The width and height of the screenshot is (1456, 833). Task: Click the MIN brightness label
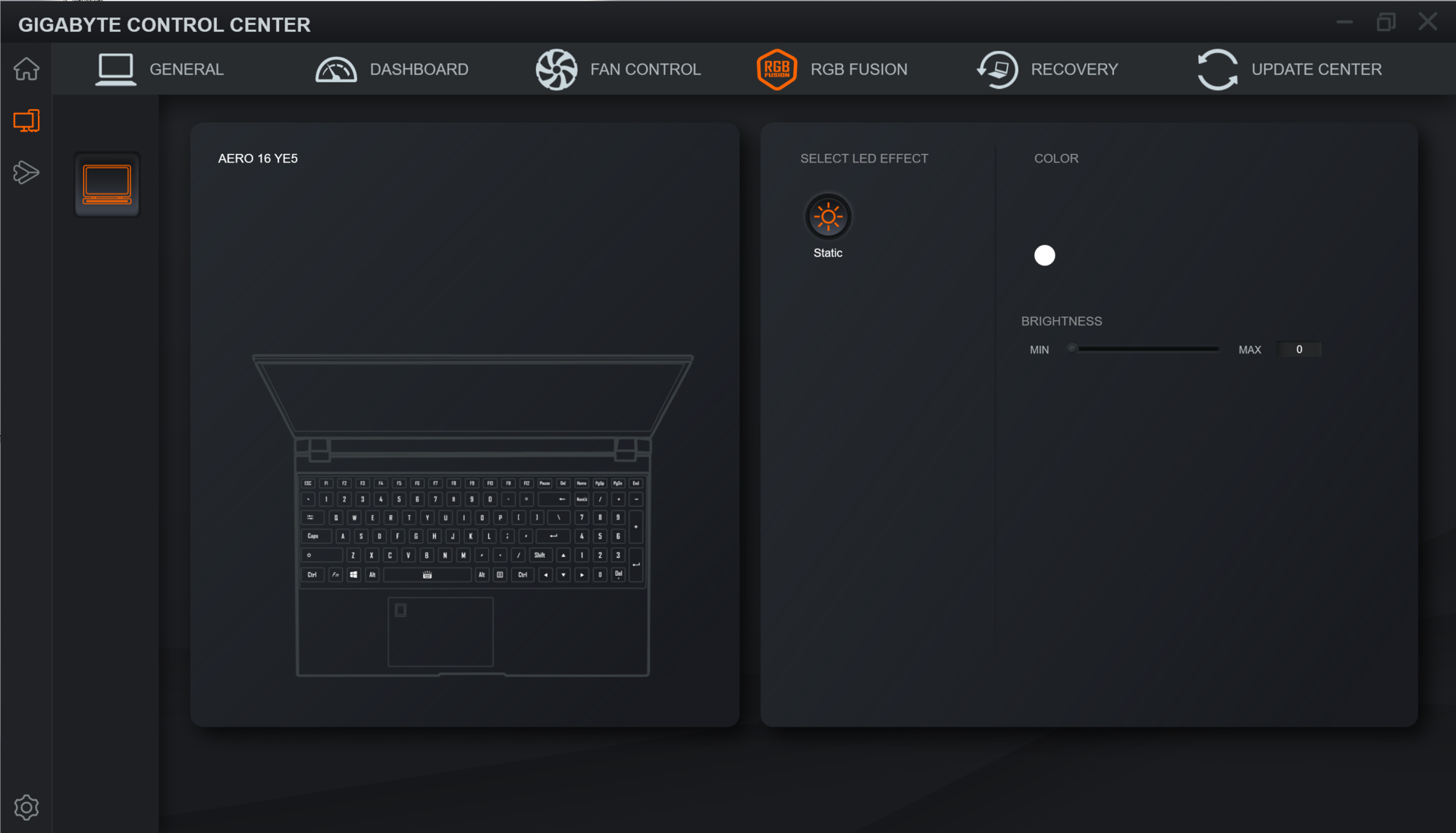coord(1039,350)
